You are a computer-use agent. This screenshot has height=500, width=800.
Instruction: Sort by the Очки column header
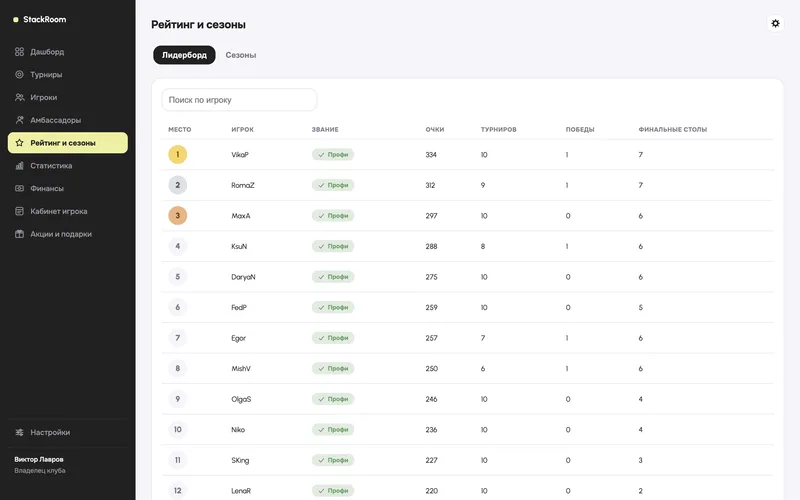click(435, 130)
